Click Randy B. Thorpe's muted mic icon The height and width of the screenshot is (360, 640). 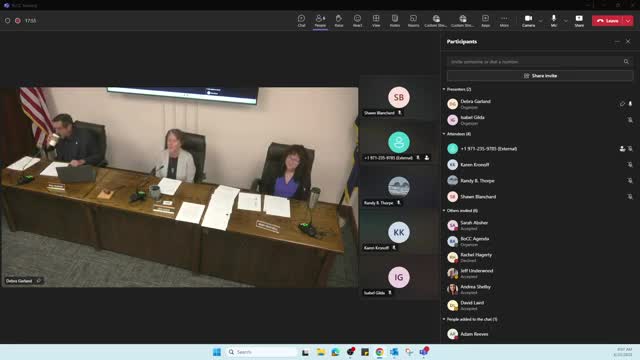[x=630, y=180]
